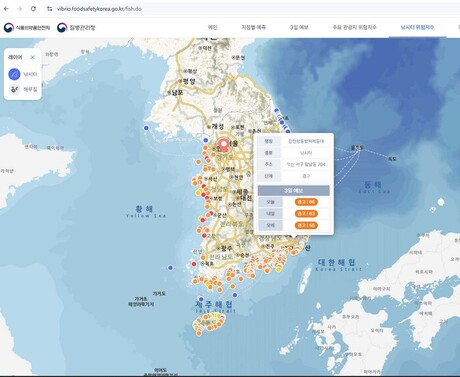This screenshot has height=377, width=460.
Task: Click the 질병관리청 logo
Action: tap(76, 28)
